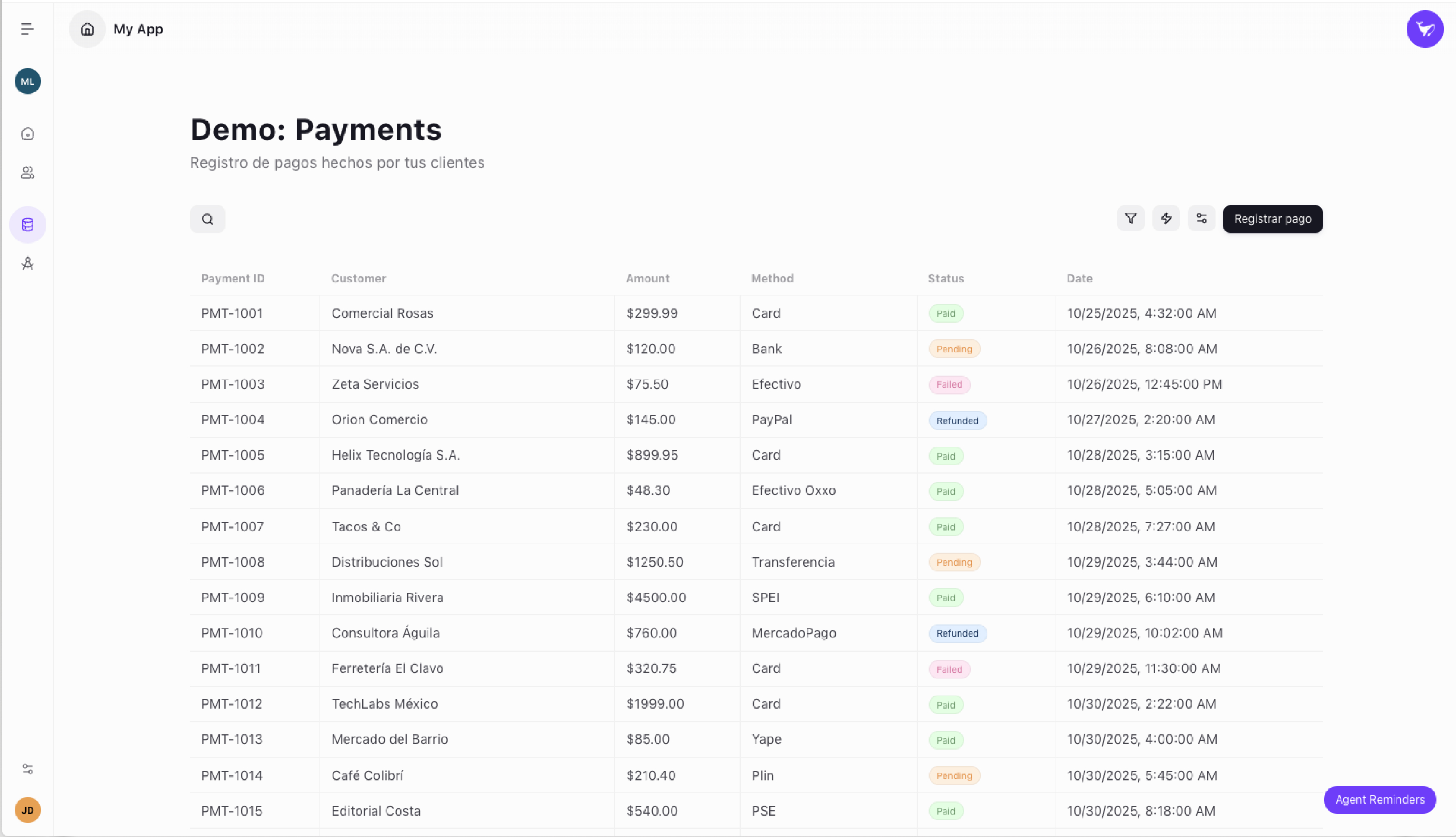Viewport: 1456px width, 837px height.
Task: Open Agent Reminders
Action: point(1379,800)
